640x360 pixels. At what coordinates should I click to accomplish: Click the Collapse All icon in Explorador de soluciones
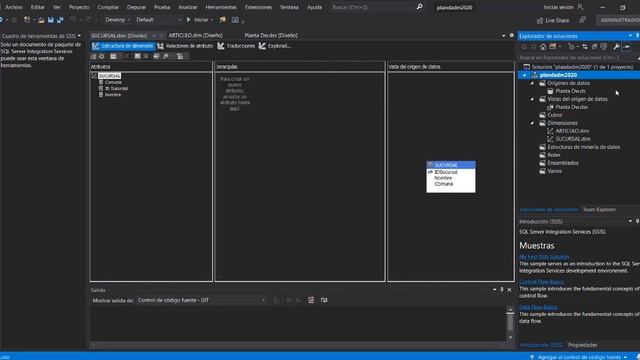point(594,47)
